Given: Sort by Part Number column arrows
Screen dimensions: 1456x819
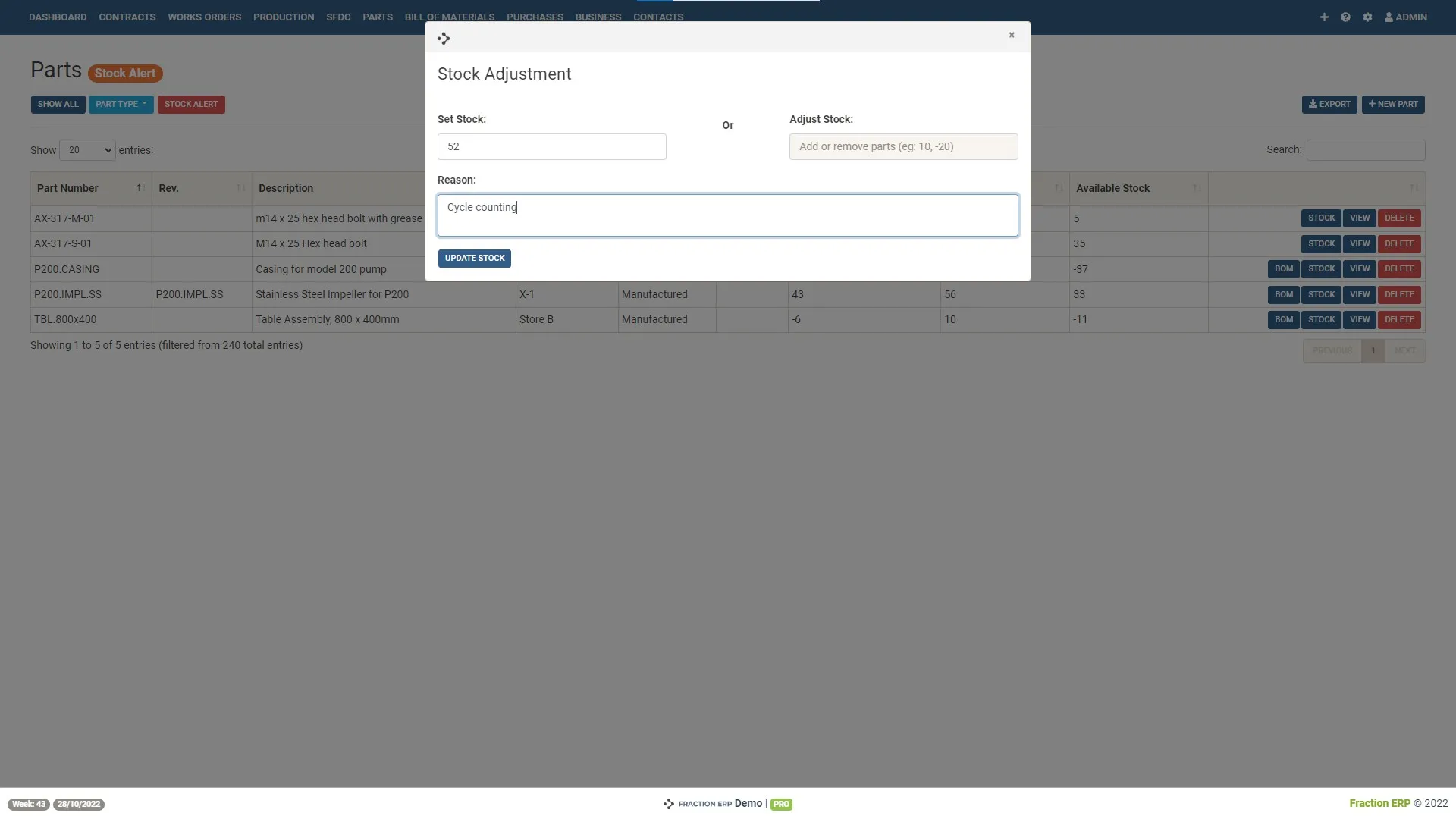Looking at the screenshot, I should [x=140, y=188].
